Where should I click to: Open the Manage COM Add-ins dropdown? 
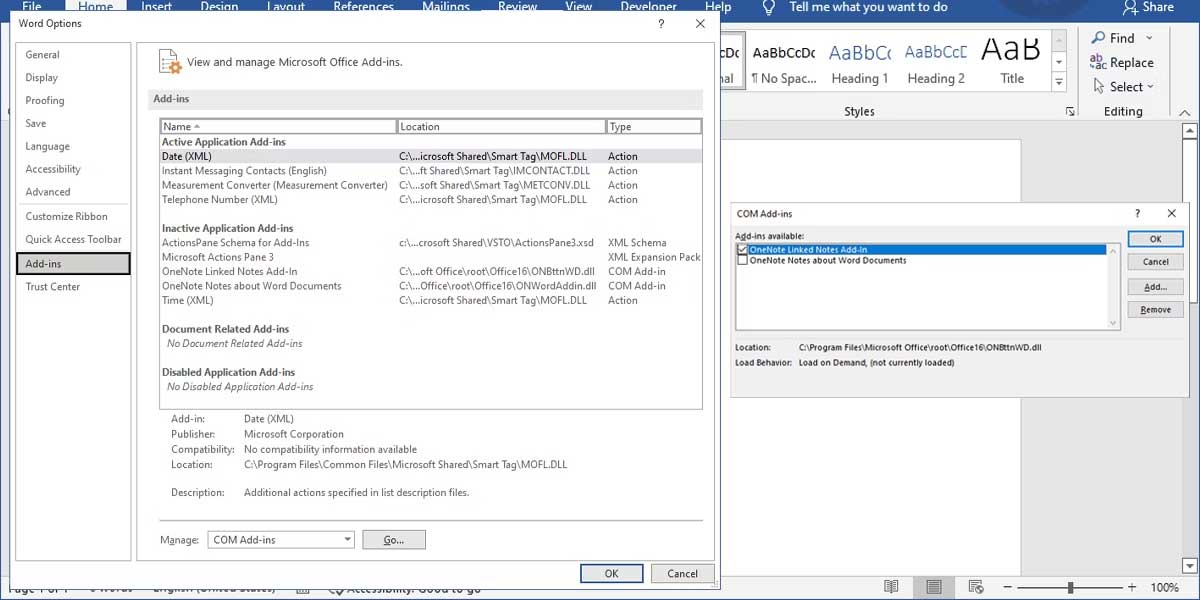pos(280,539)
